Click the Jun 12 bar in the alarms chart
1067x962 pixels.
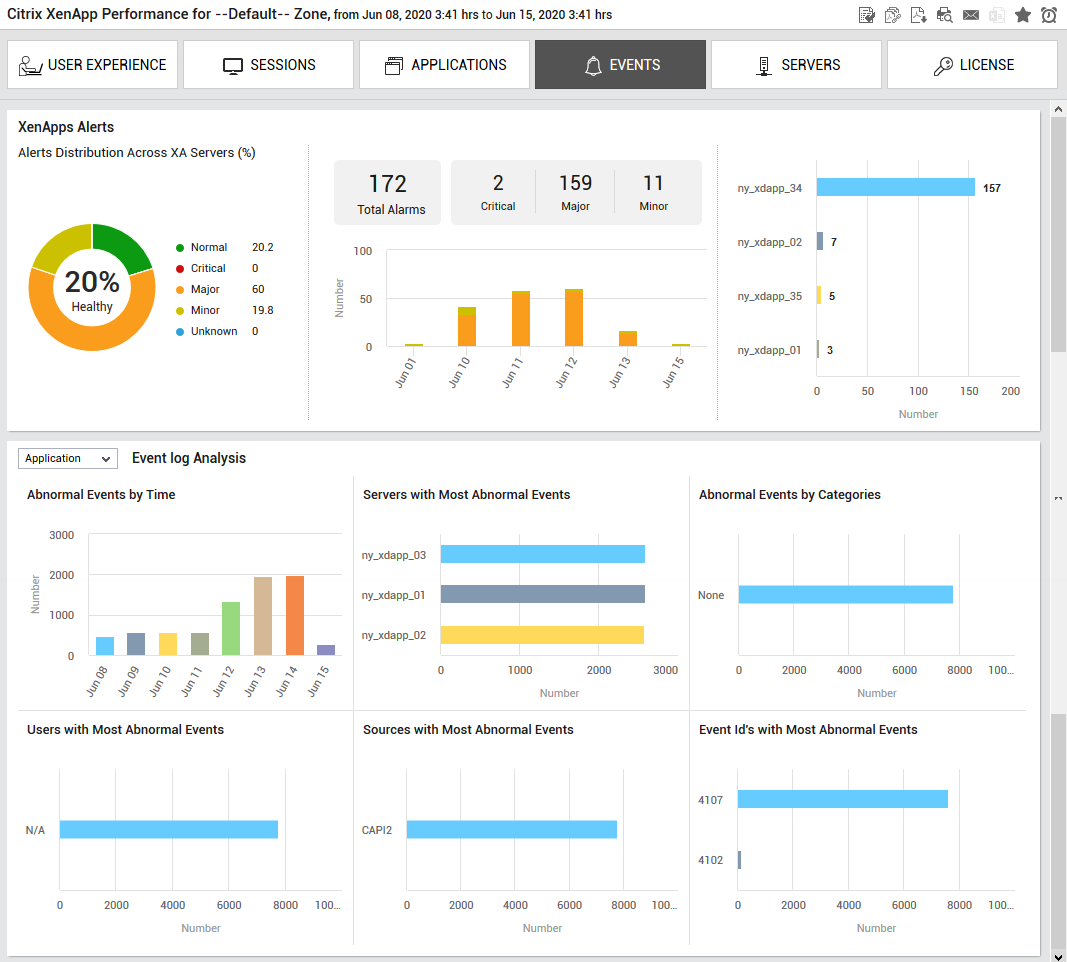pyautogui.click(x=574, y=318)
